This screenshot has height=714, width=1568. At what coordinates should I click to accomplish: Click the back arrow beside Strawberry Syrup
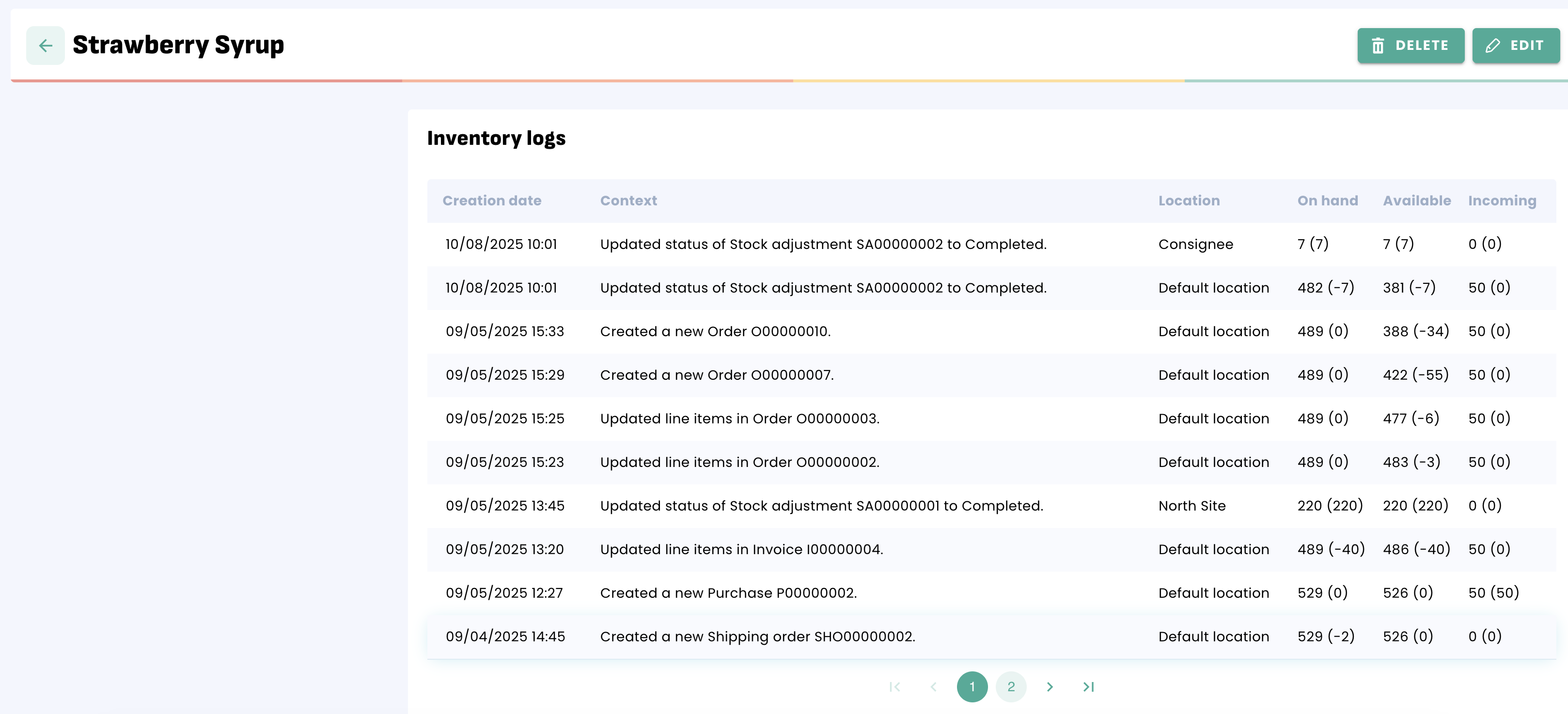(x=45, y=46)
